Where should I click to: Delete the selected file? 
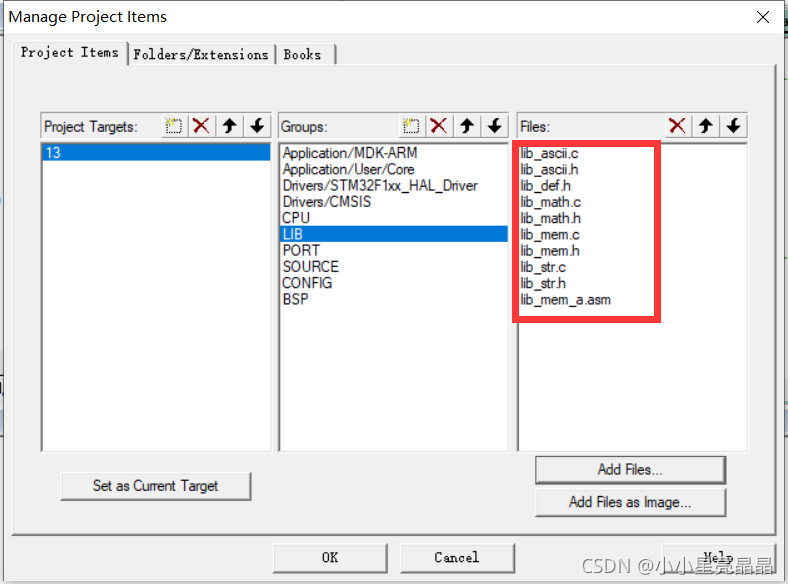click(x=677, y=126)
